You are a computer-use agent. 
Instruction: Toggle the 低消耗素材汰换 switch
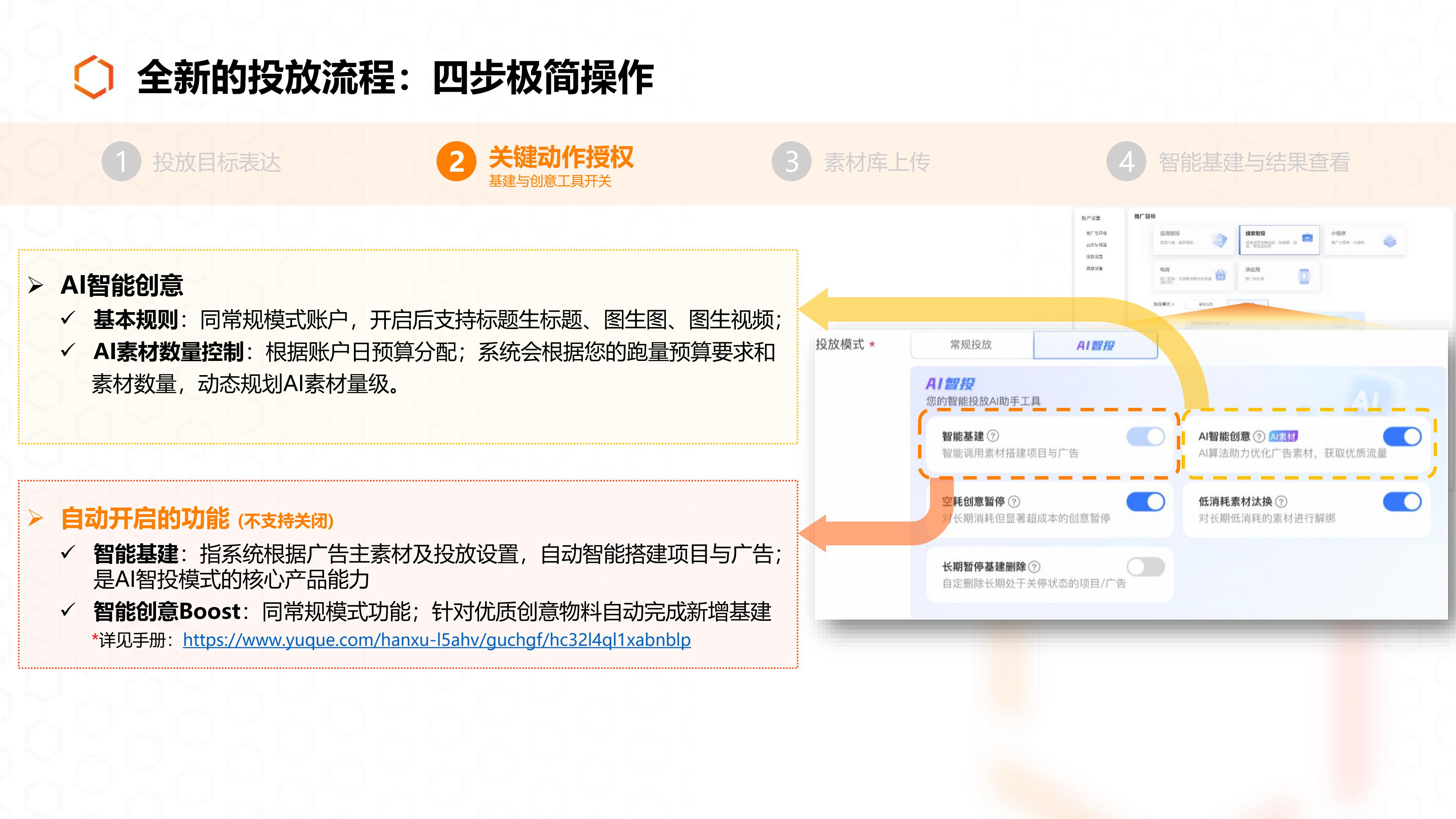[x=1402, y=501]
